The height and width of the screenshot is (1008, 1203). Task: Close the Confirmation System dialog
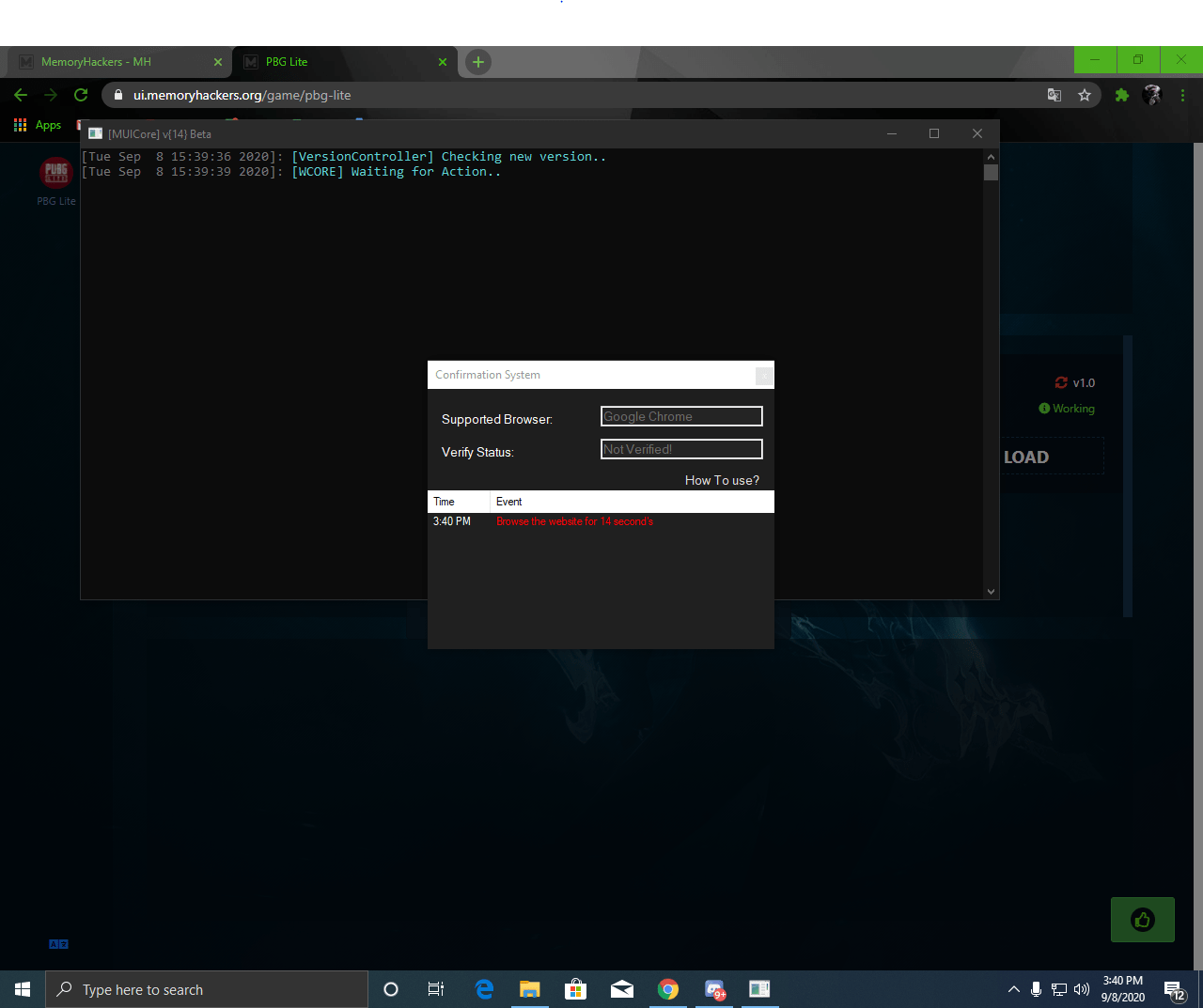point(764,376)
